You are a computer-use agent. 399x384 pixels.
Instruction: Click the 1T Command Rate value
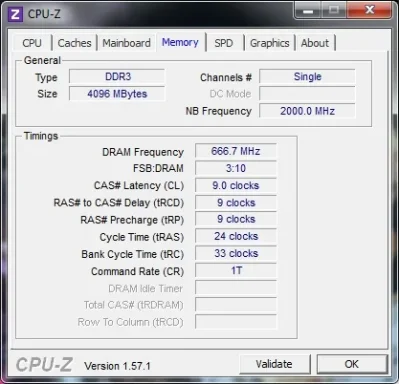click(236, 270)
